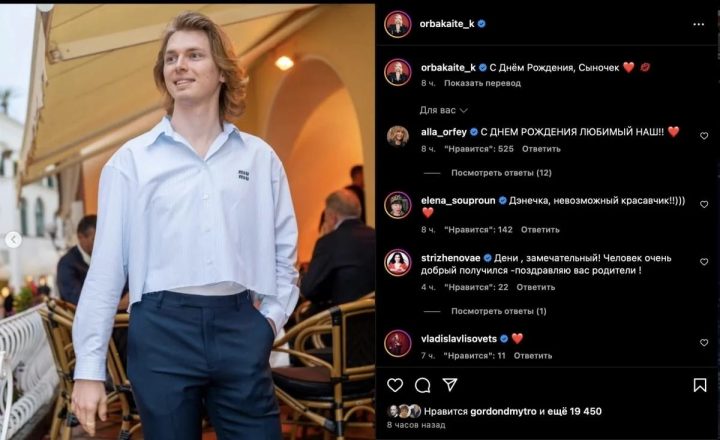Viewport: 720px width, 440px height.
Task: Expand 'Посмотреть ответы (12)' replies
Action: [501, 173]
